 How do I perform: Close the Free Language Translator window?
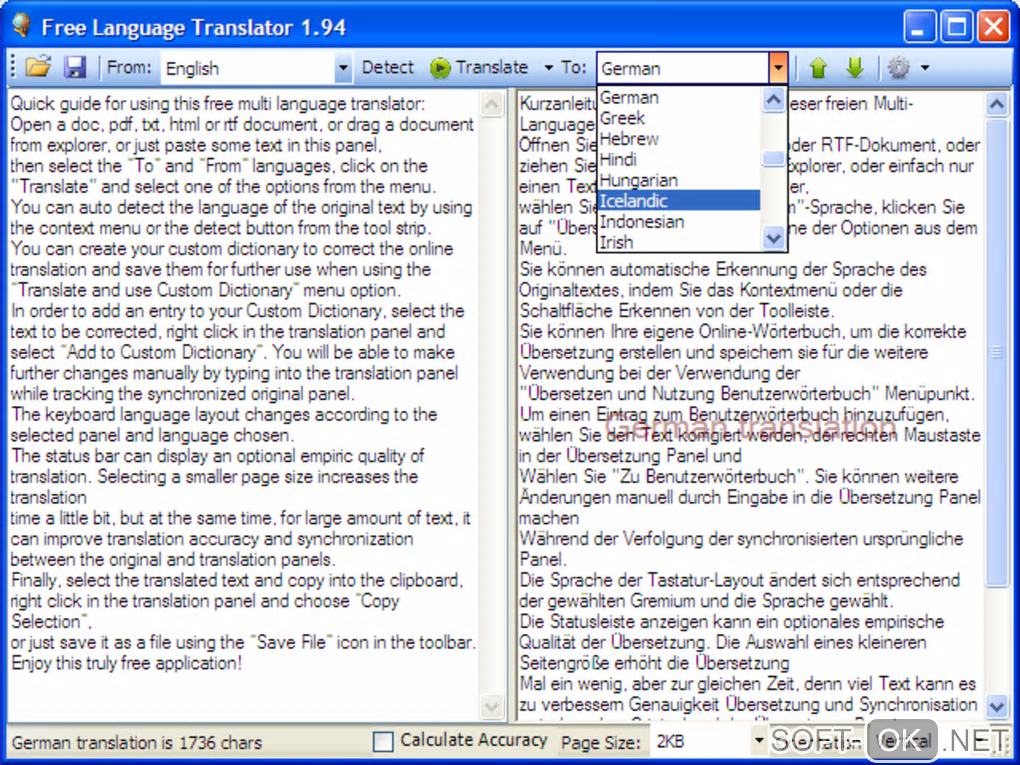[x=994, y=27]
